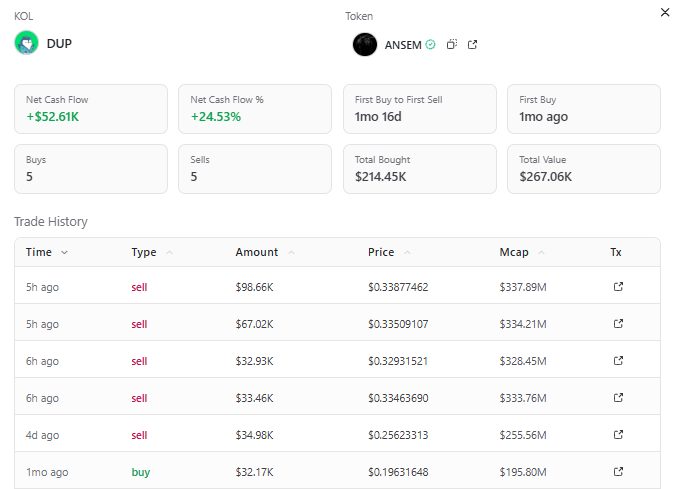Click the $0.25623313 price cell
The image size is (679, 489).
coord(398,435)
